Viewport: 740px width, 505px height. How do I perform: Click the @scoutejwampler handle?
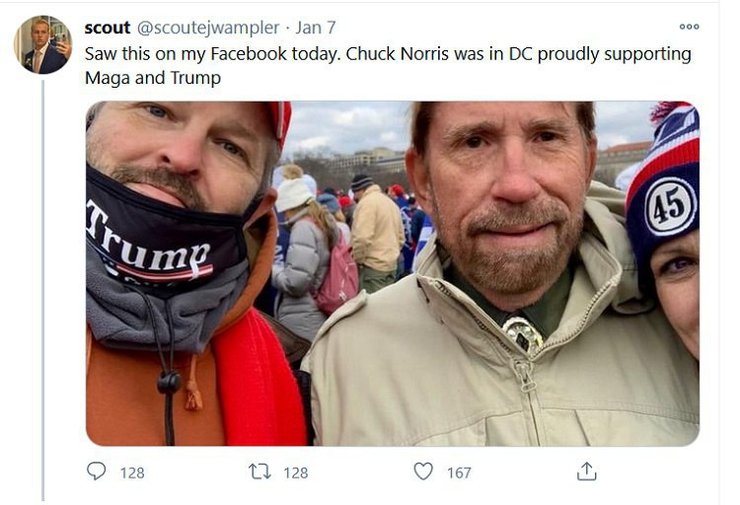(207, 28)
